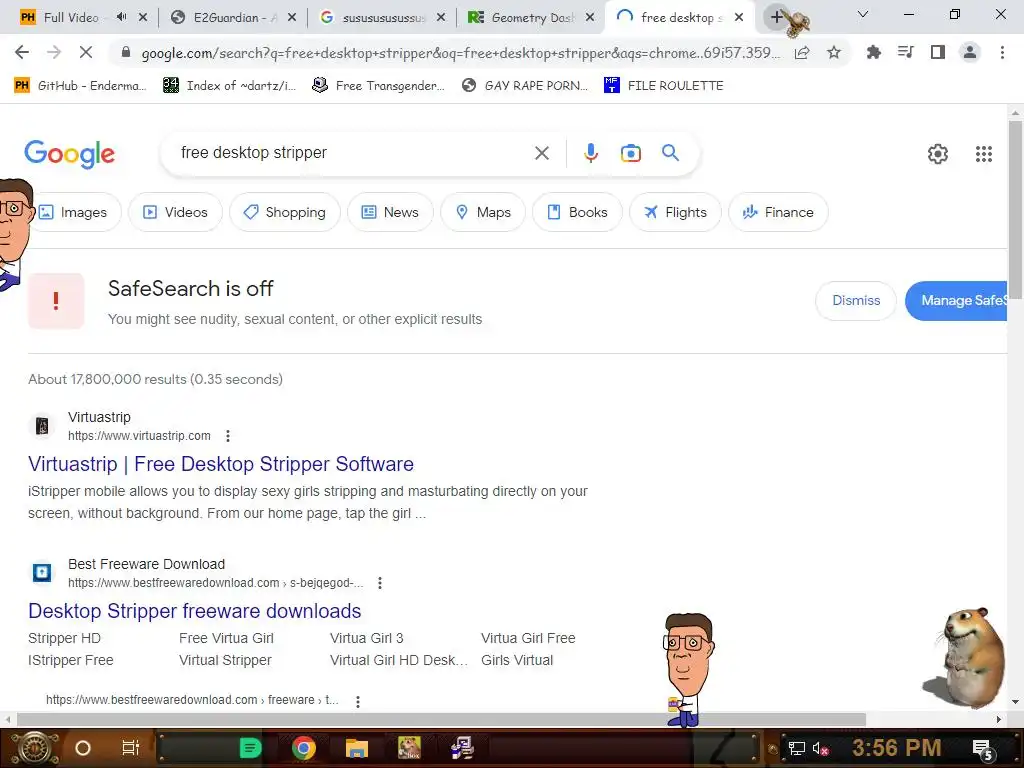Open the notification center with 5 alerts

(982, 749)
